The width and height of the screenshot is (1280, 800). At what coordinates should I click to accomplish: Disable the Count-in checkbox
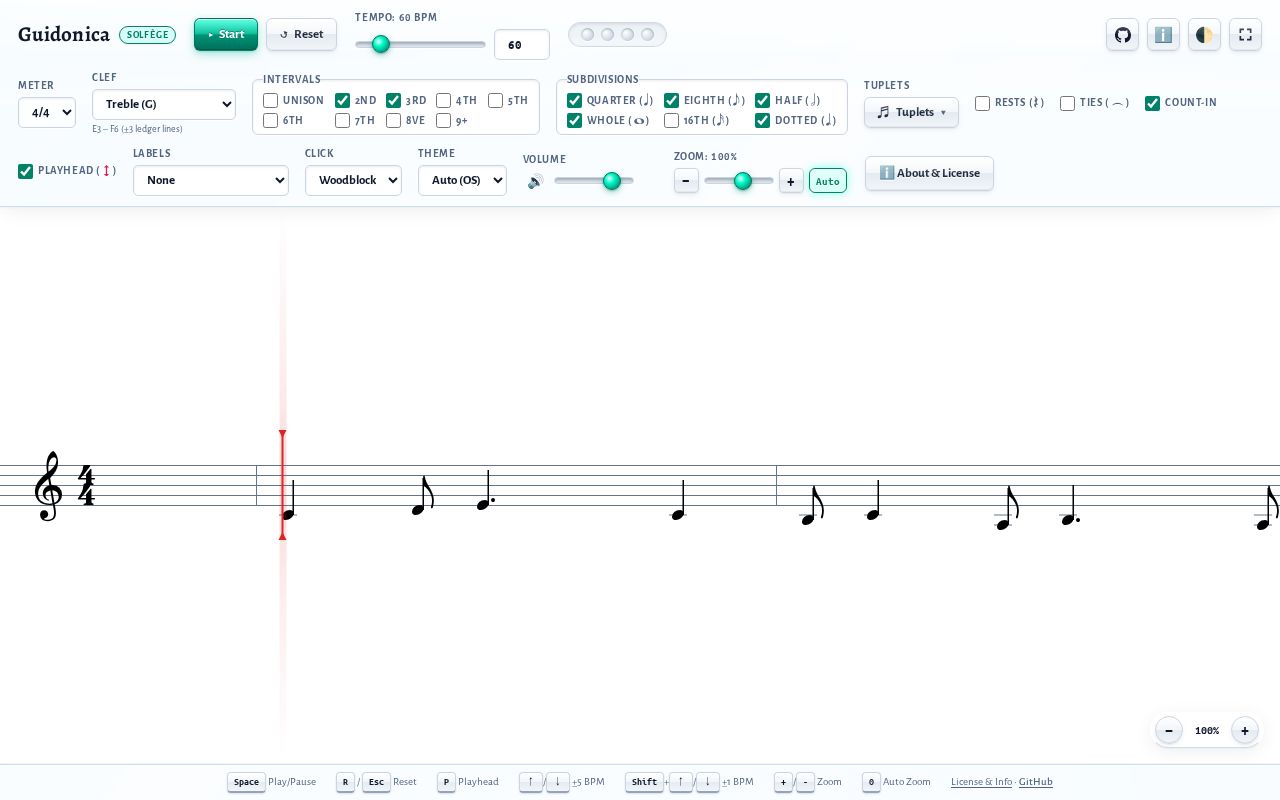[1153, 103]
